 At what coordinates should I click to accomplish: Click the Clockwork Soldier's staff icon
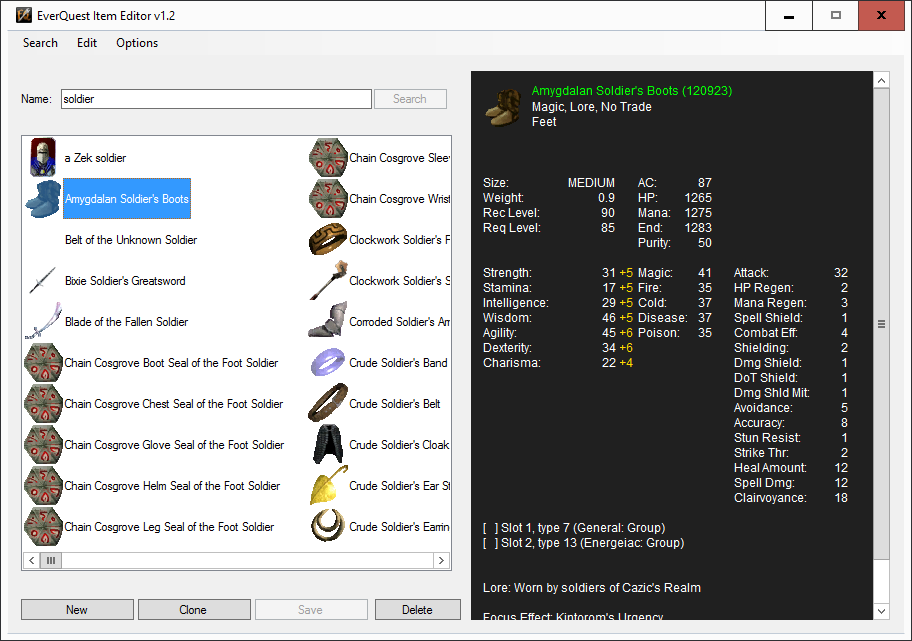tap(328, 281)
